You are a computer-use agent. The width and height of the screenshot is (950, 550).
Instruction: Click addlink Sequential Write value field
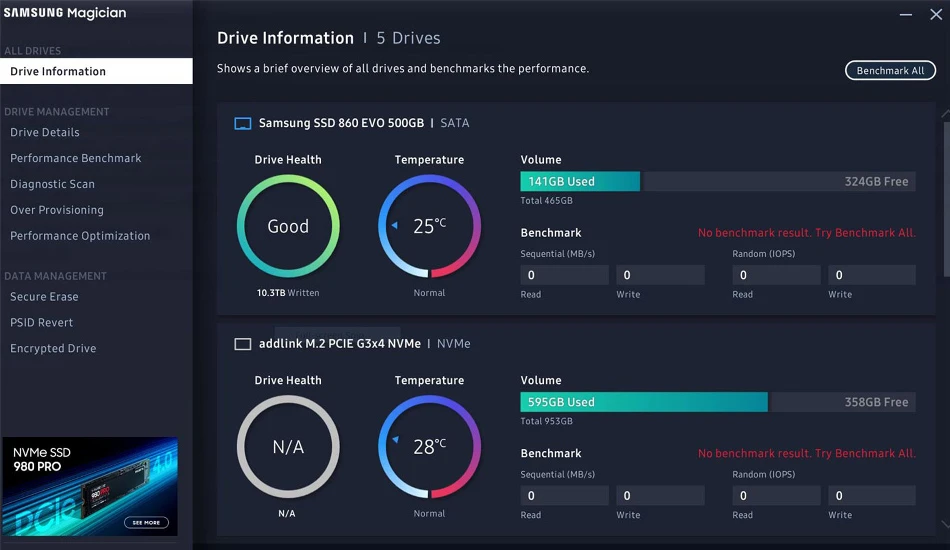(660, 495)
